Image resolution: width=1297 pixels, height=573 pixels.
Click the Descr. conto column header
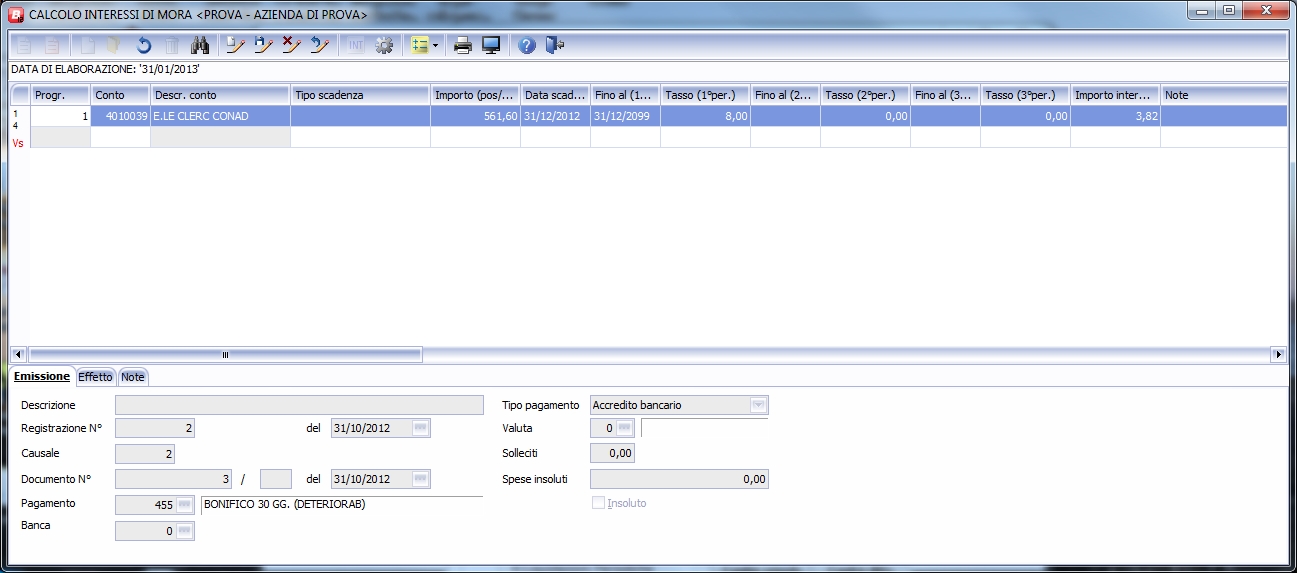(220, 95)
